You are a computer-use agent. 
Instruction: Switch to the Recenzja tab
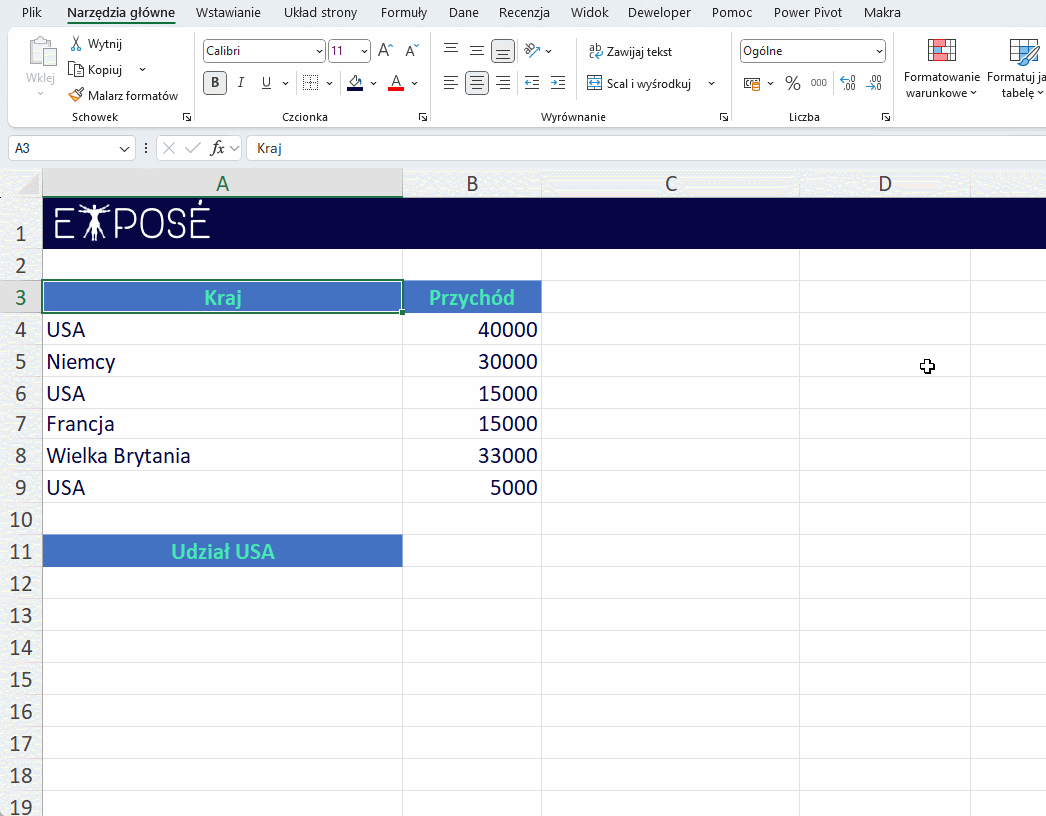tap(524, 12)
